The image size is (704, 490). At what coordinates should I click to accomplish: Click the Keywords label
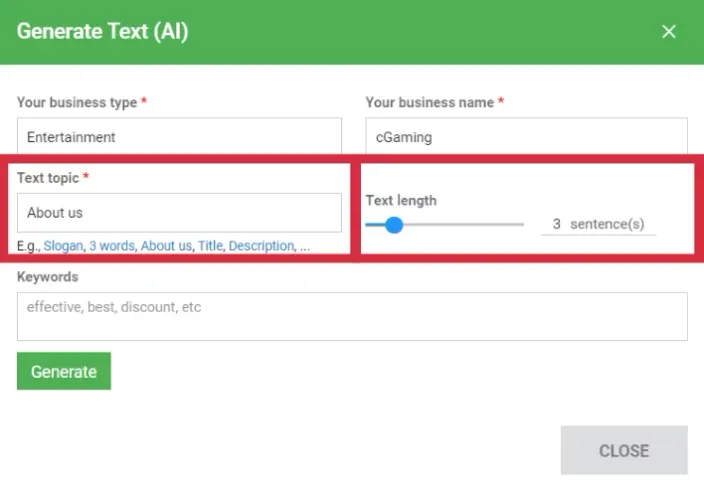48,277
